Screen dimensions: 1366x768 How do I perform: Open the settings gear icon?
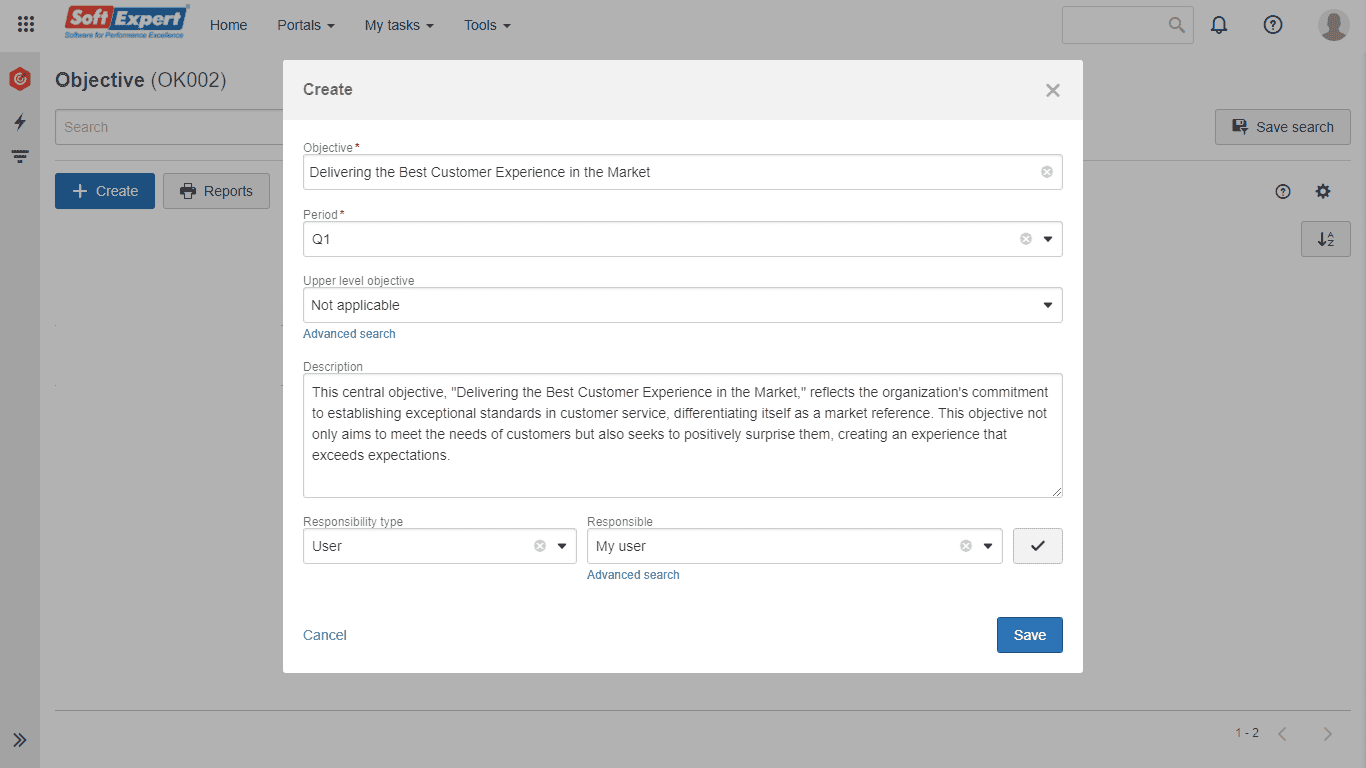[x=1323, y=191]
